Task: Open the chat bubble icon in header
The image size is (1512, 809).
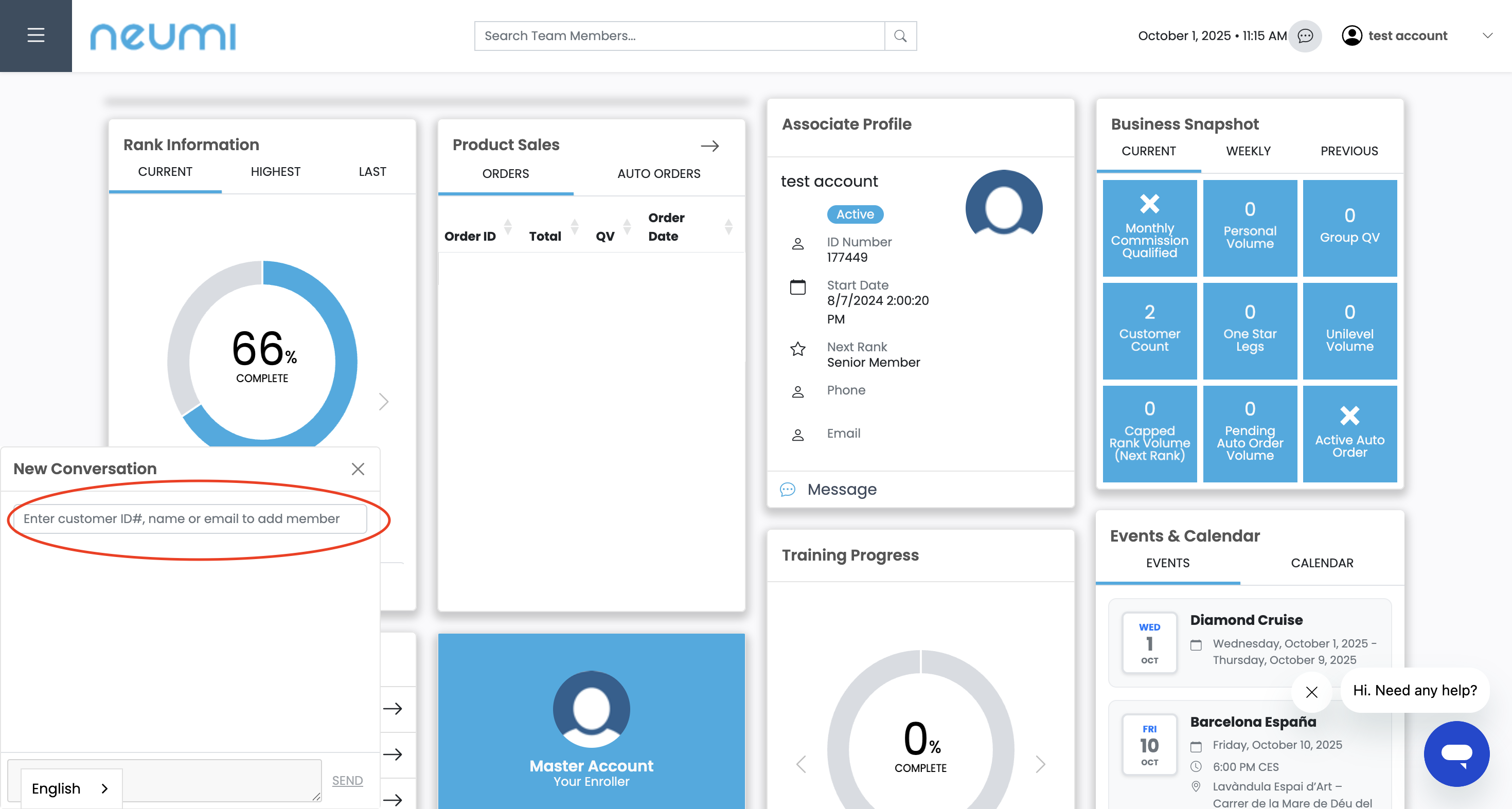Action: click(x=1305, y=36)
